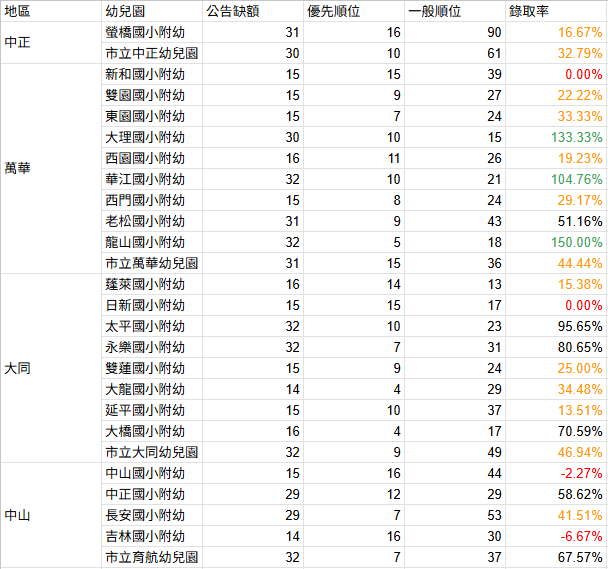The image size is (608, 569).
Task: Select the 地區 header cell
Action: tap(51, 11)
